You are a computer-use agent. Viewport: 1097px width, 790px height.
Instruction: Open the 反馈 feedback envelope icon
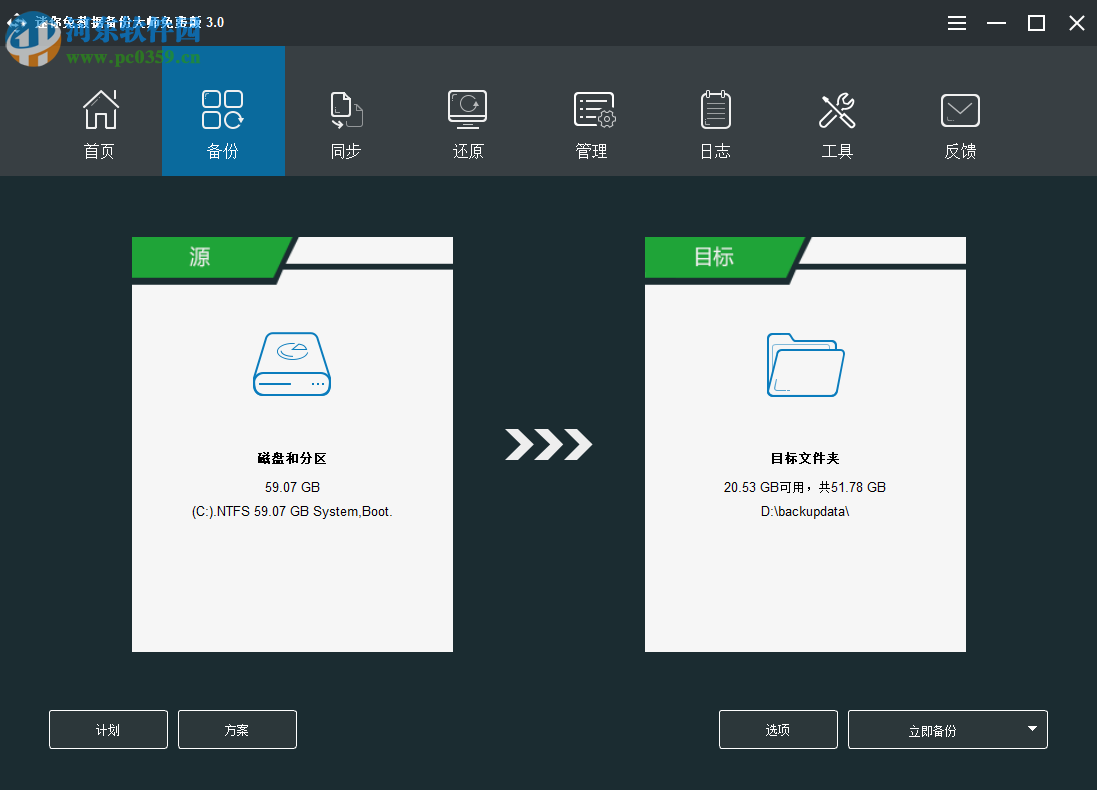tap(960, 111)
